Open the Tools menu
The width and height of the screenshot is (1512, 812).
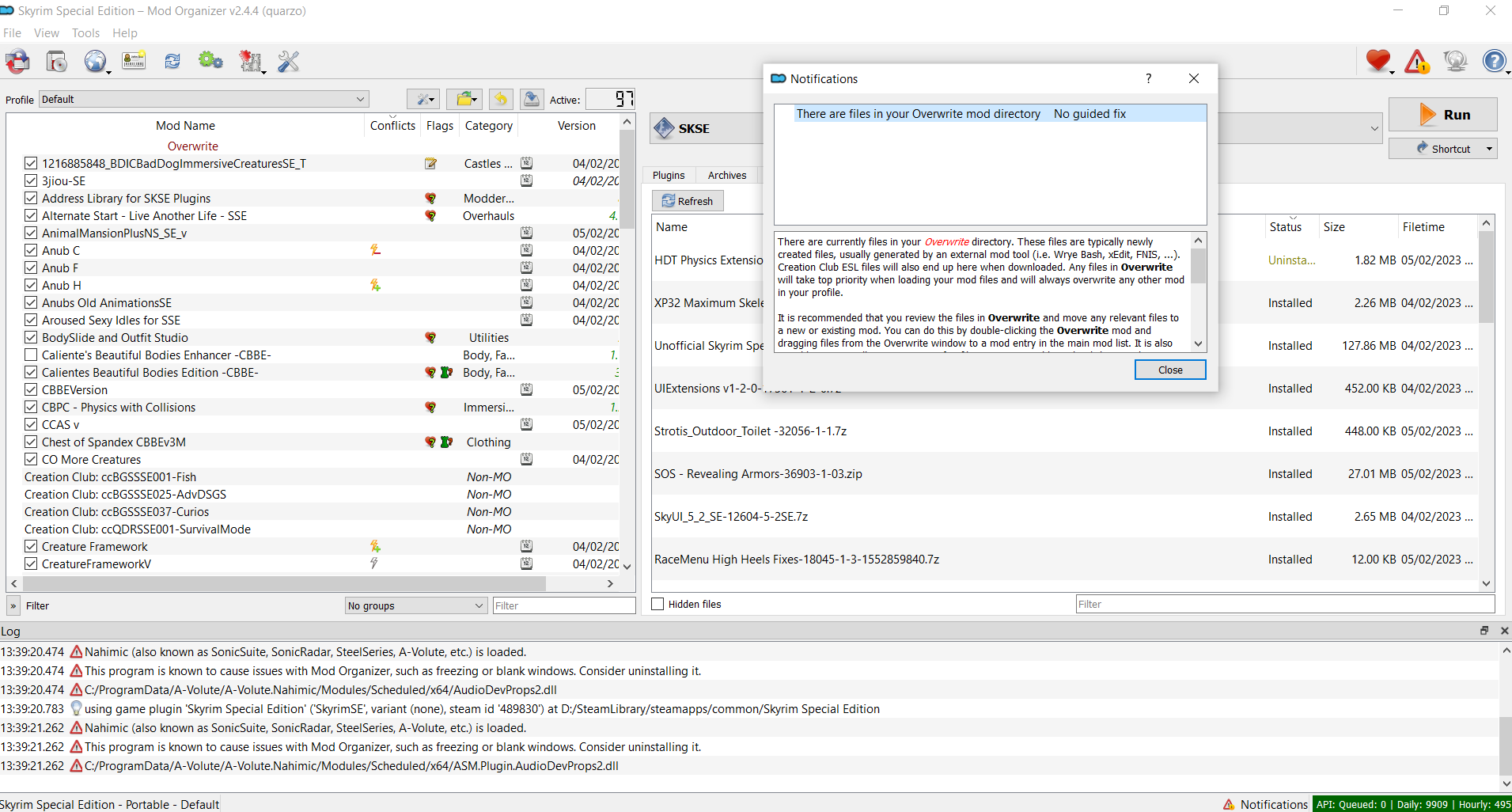pos(86,33)
